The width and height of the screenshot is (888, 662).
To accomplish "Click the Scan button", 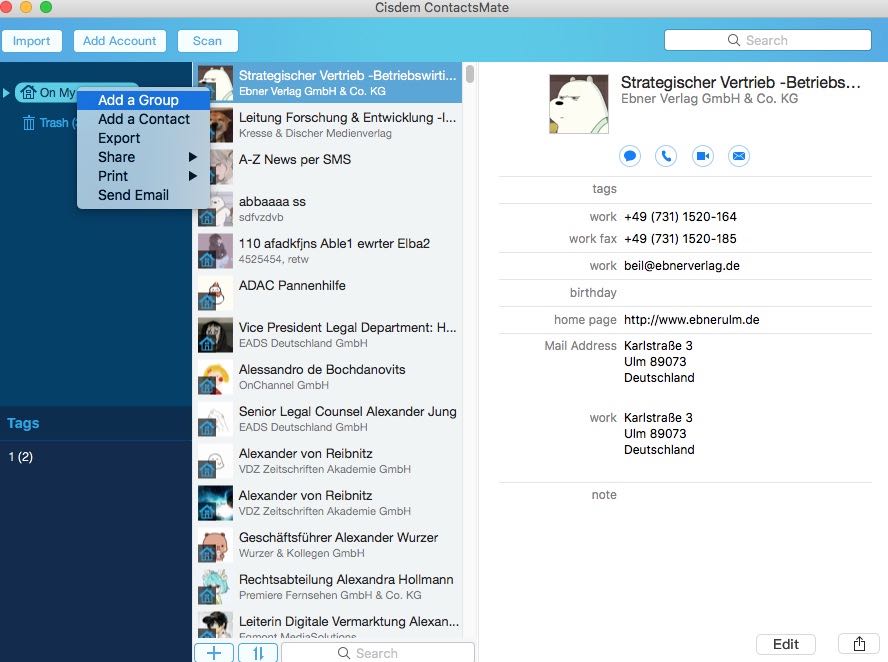I will click(207, 41).
